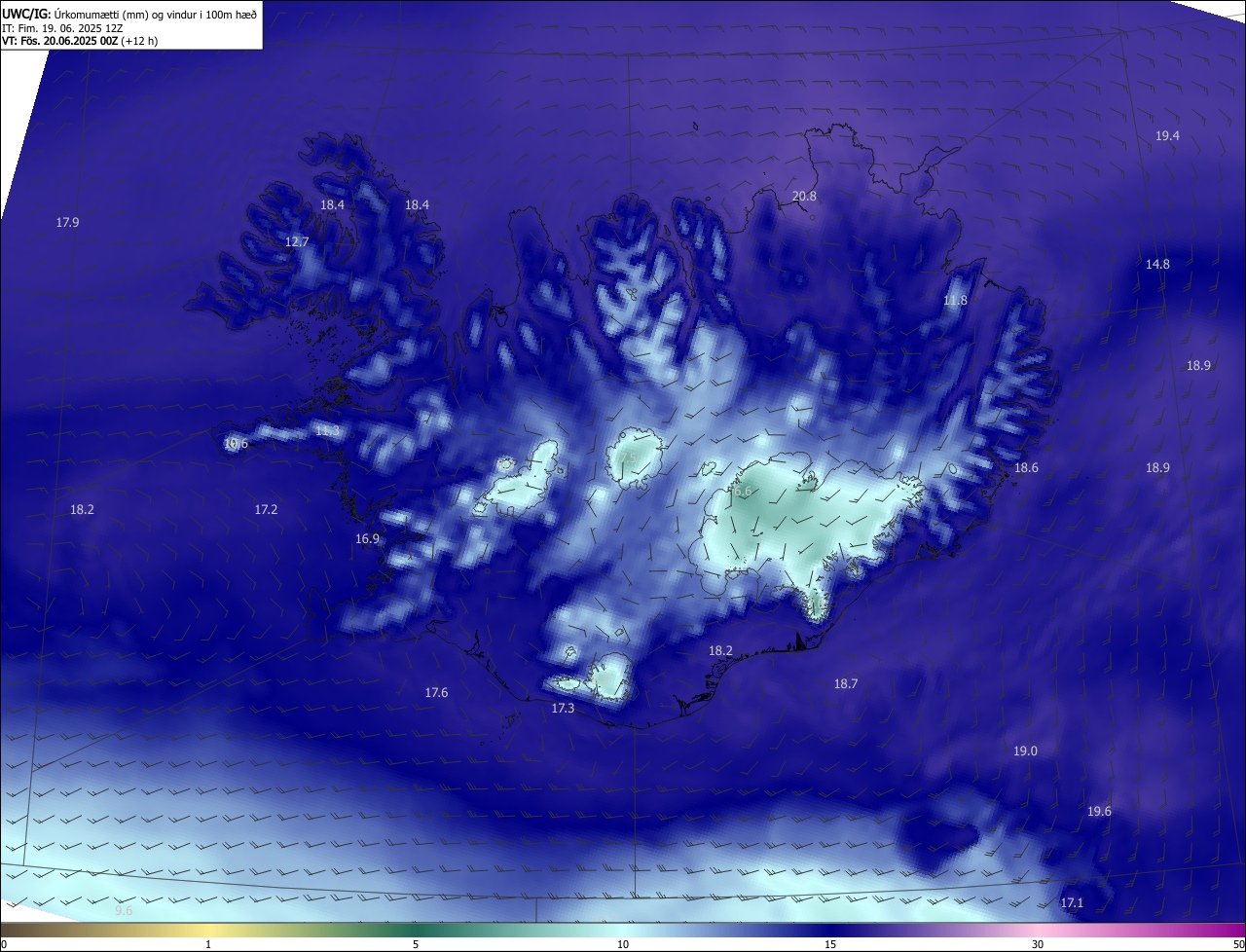
Task: Click the 50 tick on the color scale
Action: (1238, 944)
